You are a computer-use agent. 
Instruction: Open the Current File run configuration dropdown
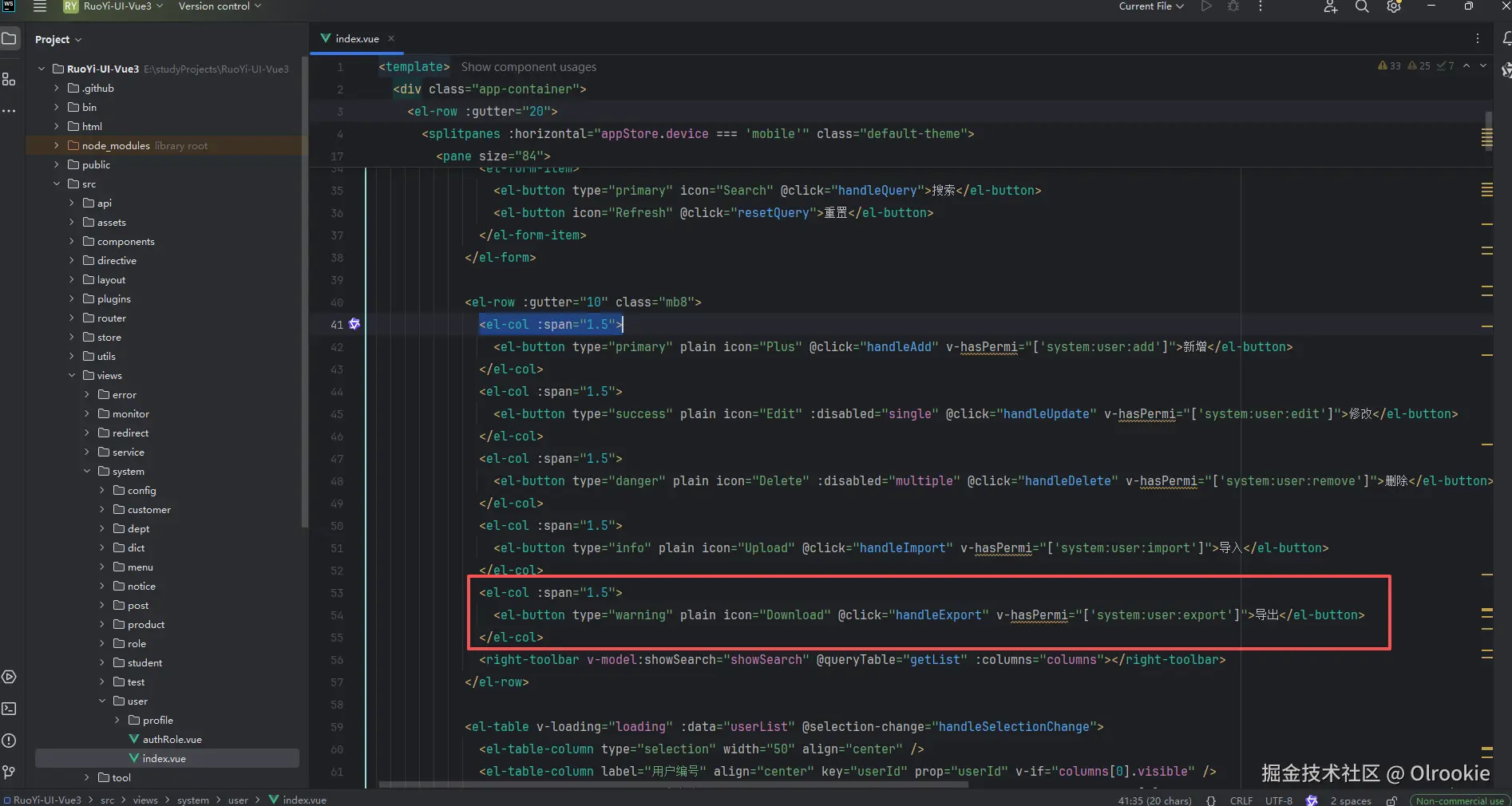[x=1150, y=6]
